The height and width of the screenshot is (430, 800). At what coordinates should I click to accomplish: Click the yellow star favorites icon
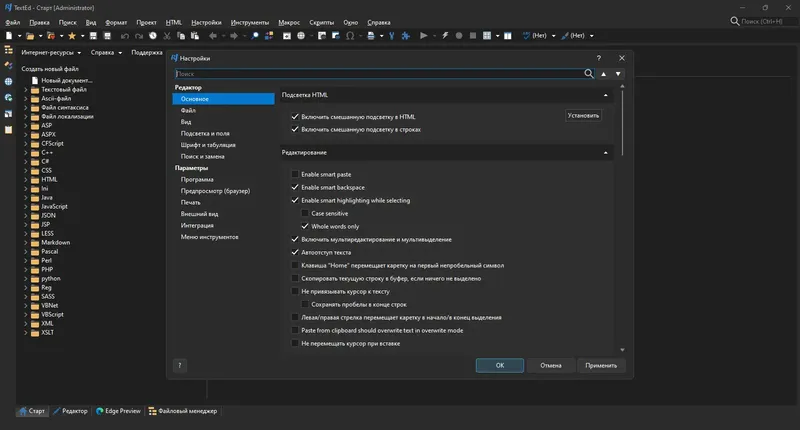click(71, 36)
